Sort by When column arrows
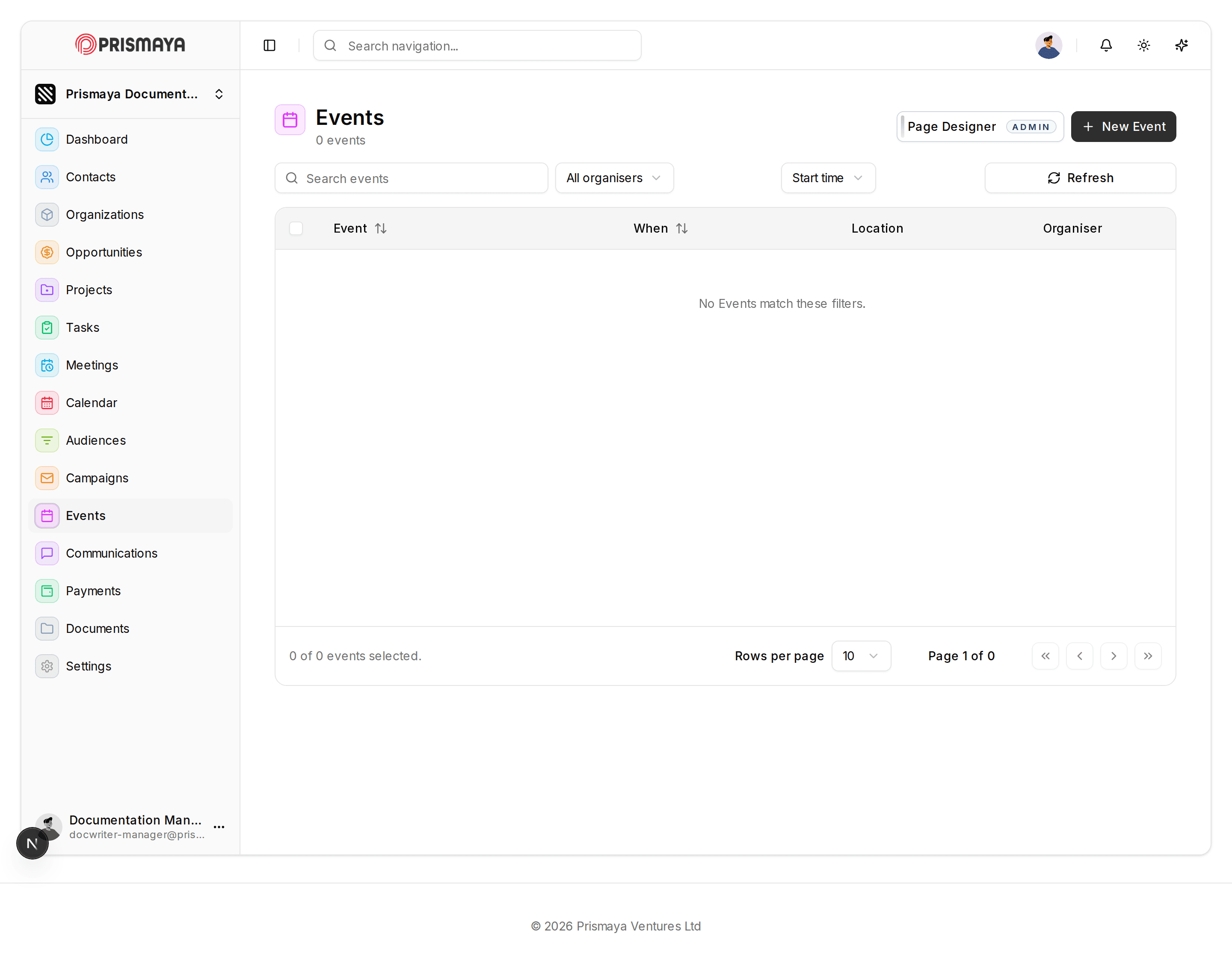The image size is (1232, 969). click(681, 228)
